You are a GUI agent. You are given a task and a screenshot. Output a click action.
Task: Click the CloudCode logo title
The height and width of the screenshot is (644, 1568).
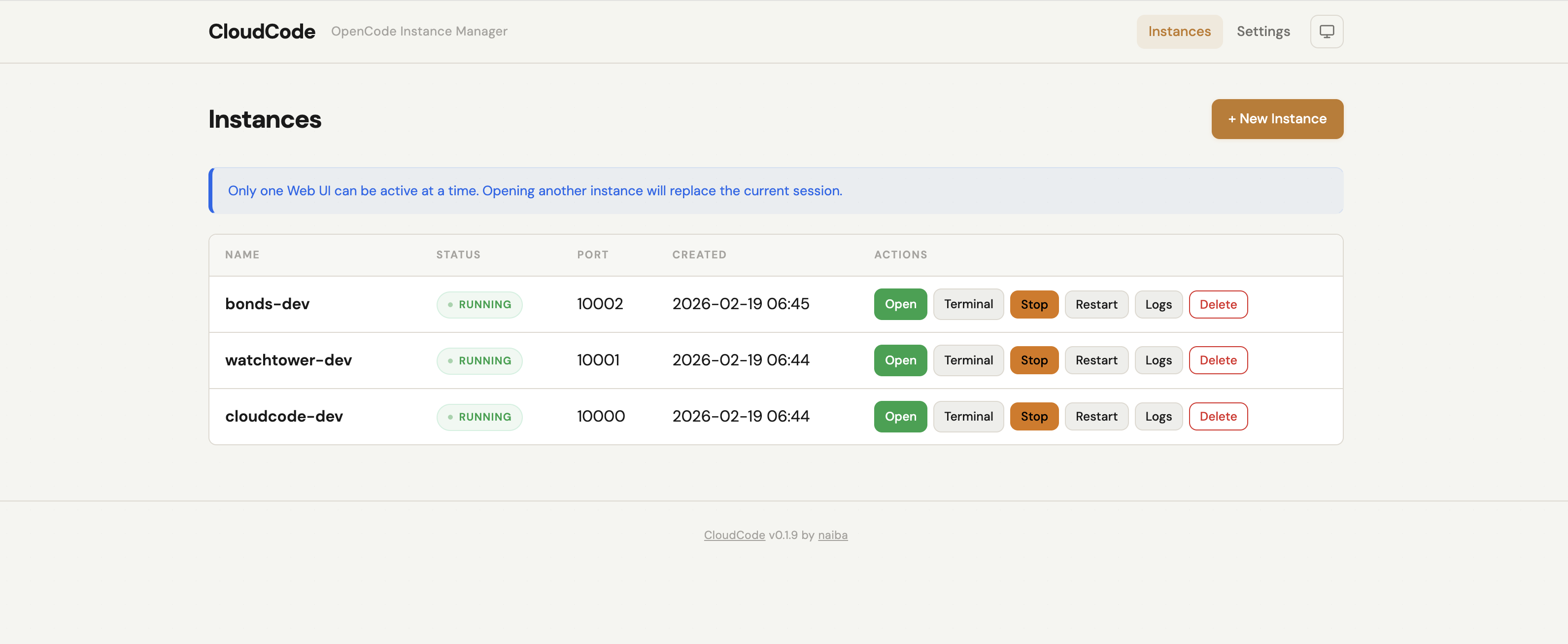tap(262, 32)
